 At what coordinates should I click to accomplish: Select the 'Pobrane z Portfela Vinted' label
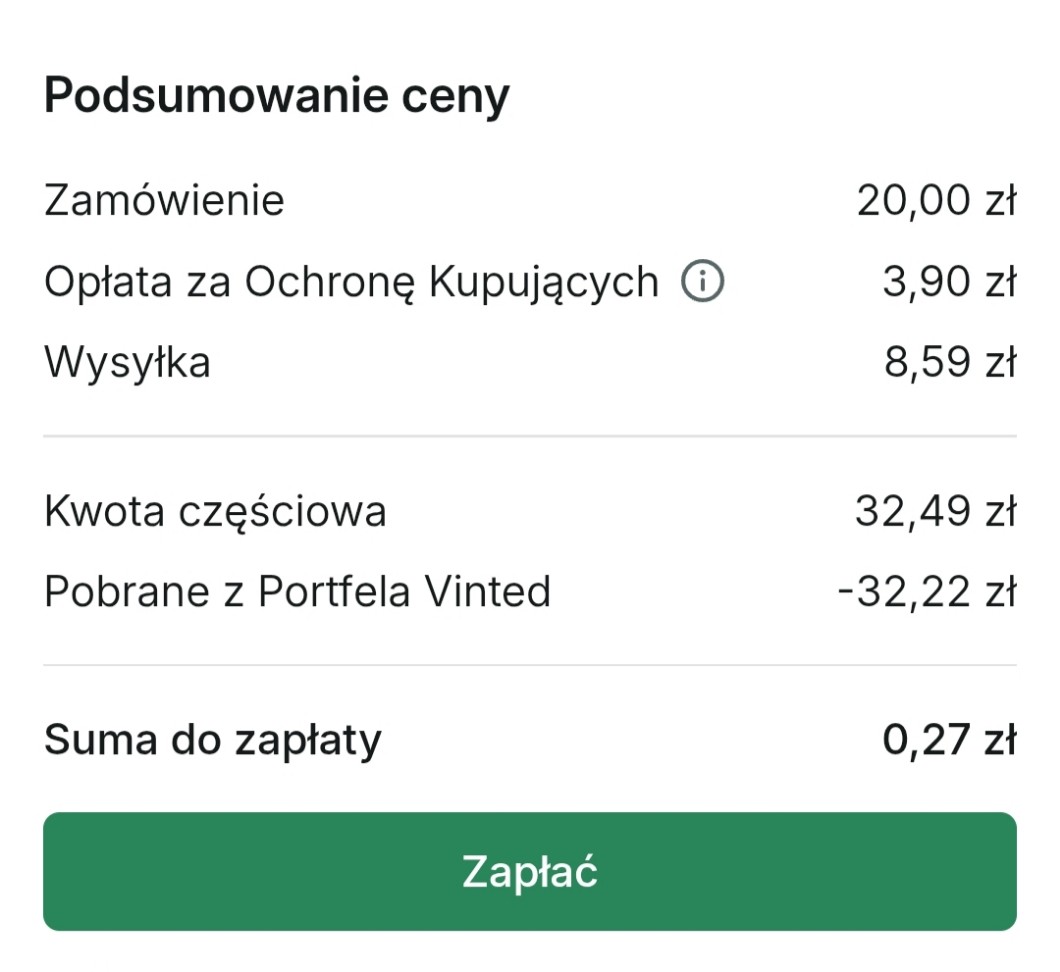[297, 592]
